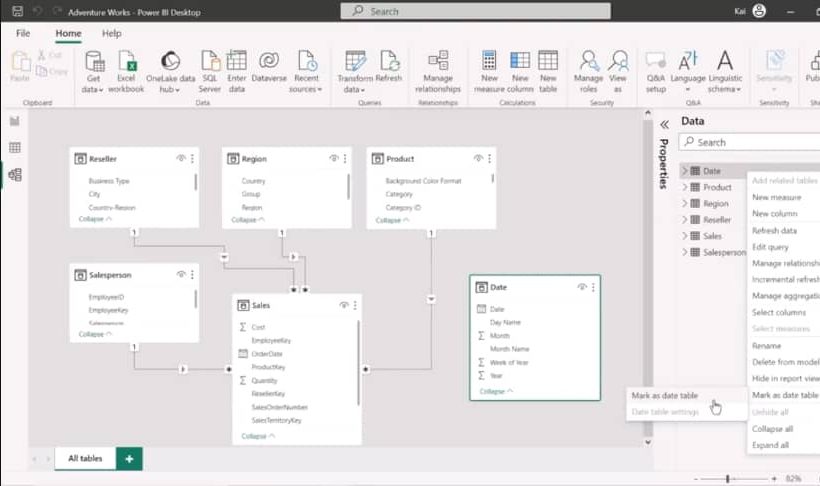
Task: Open more options on Reseller table
Action: [x=192, y=159]
